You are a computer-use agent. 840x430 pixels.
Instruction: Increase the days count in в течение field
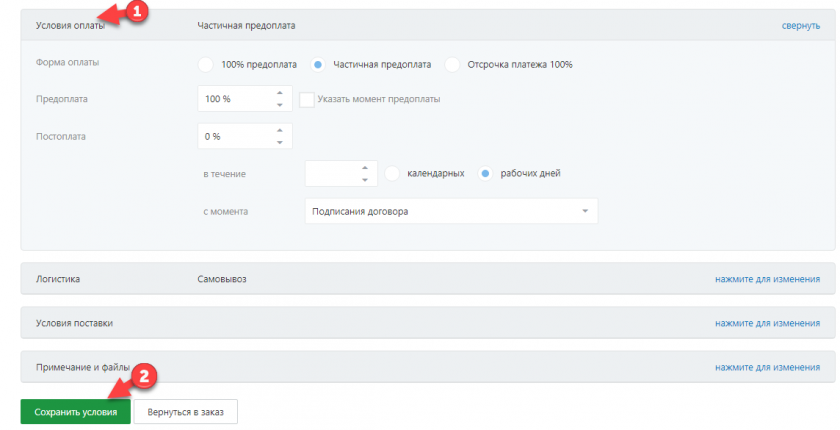[x=364, y=167]
